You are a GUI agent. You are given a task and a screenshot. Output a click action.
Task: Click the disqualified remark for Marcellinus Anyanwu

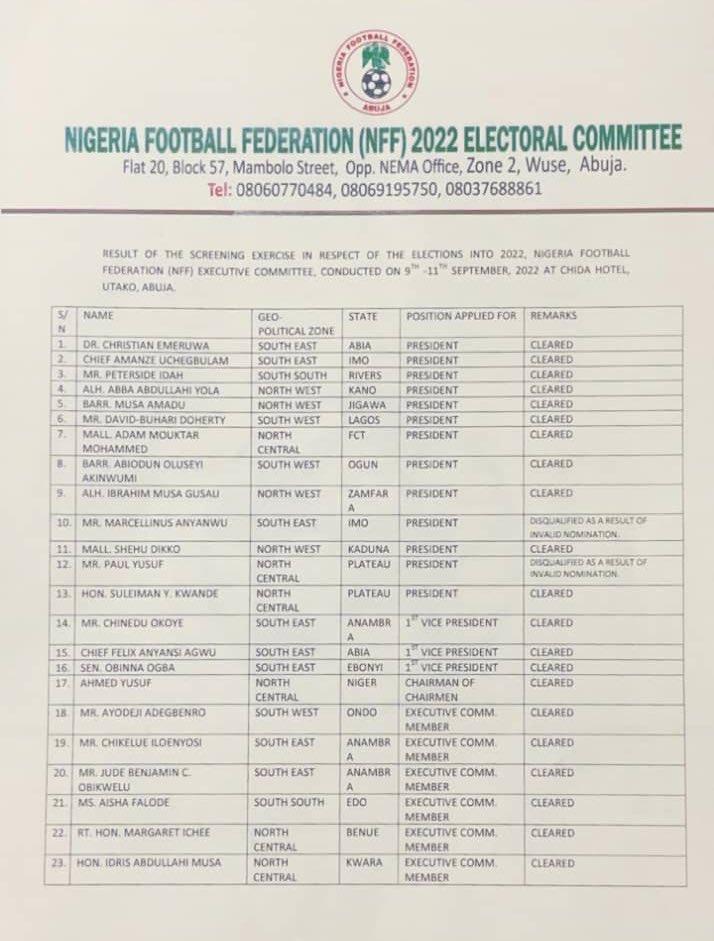click(x=588, y=527)
